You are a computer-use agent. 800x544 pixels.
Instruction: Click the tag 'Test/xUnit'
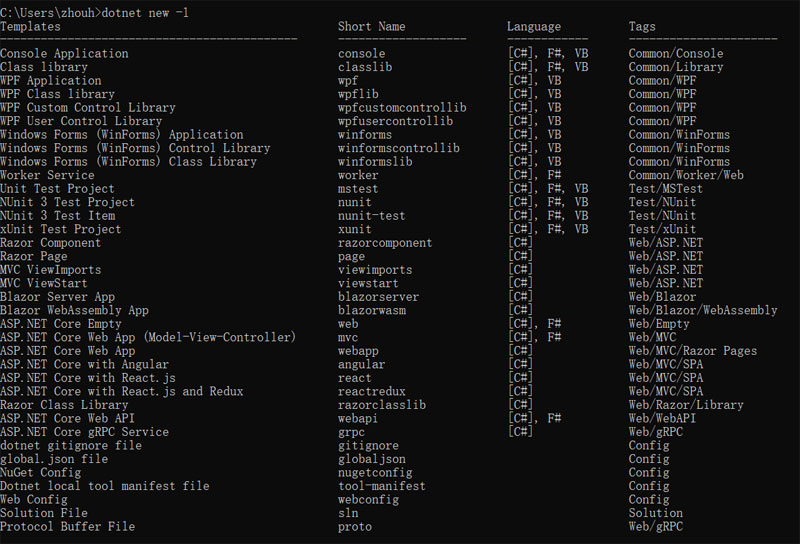point(662,229)
